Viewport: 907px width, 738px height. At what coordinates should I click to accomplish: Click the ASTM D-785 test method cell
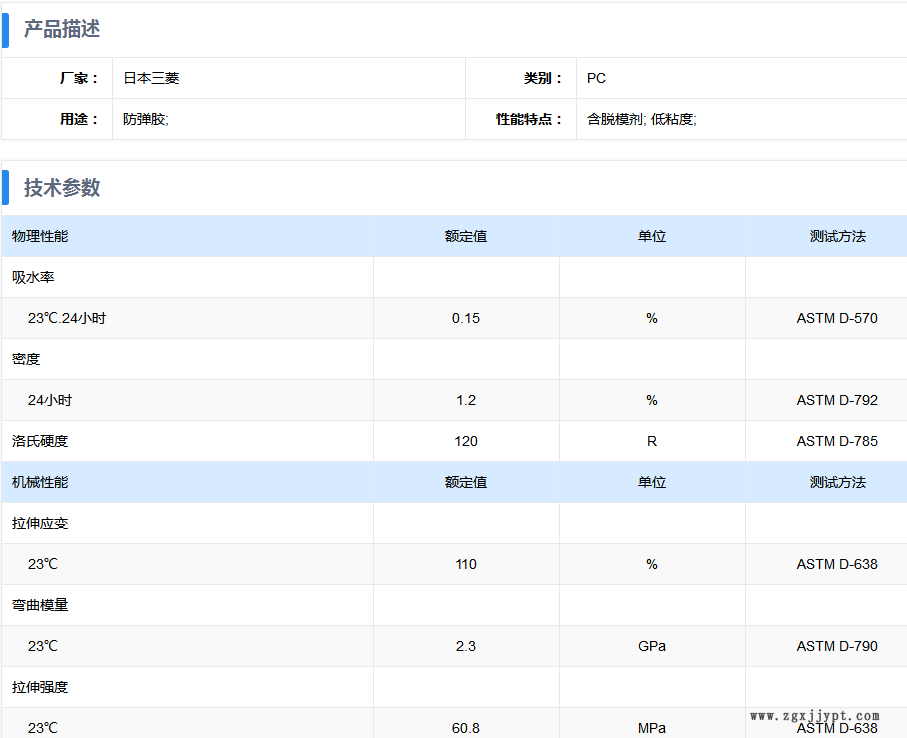[837, 441]
